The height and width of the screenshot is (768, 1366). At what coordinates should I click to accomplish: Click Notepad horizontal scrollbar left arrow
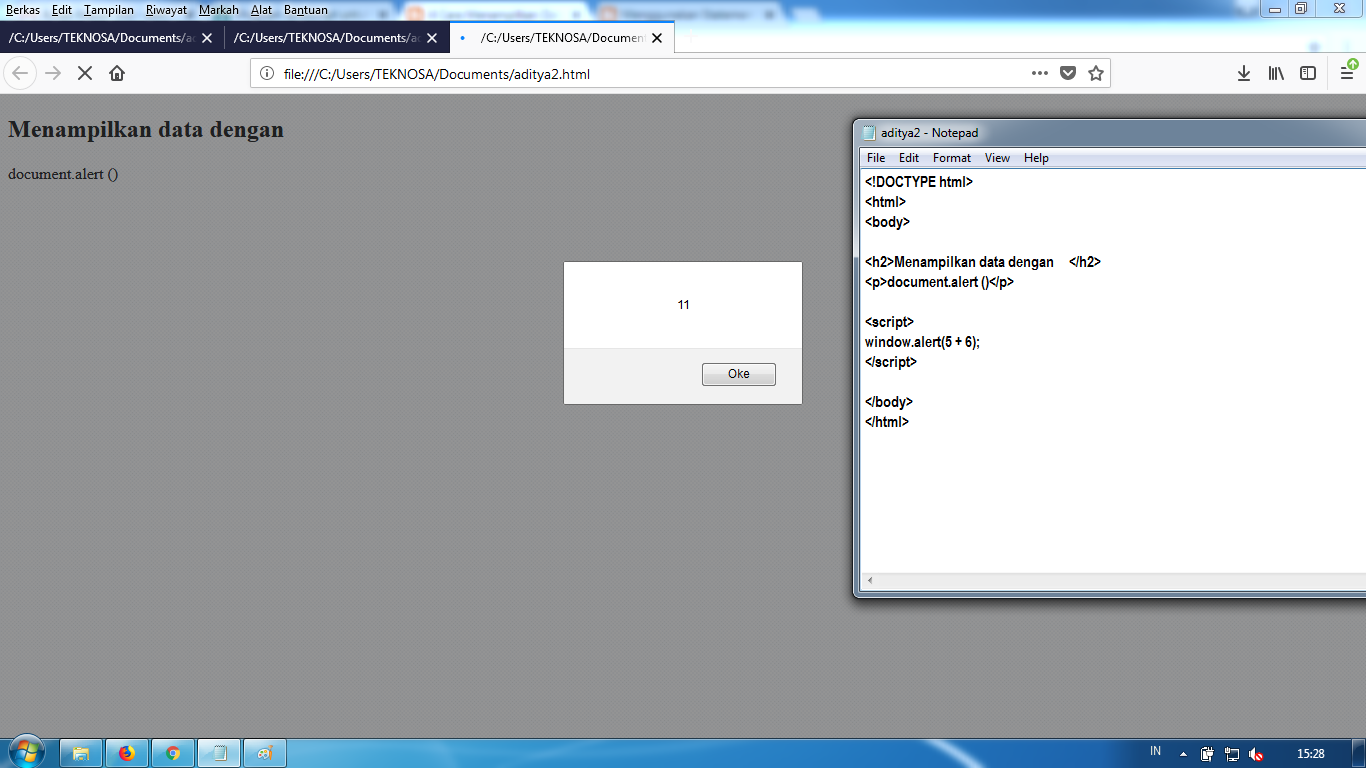point(869,580)
